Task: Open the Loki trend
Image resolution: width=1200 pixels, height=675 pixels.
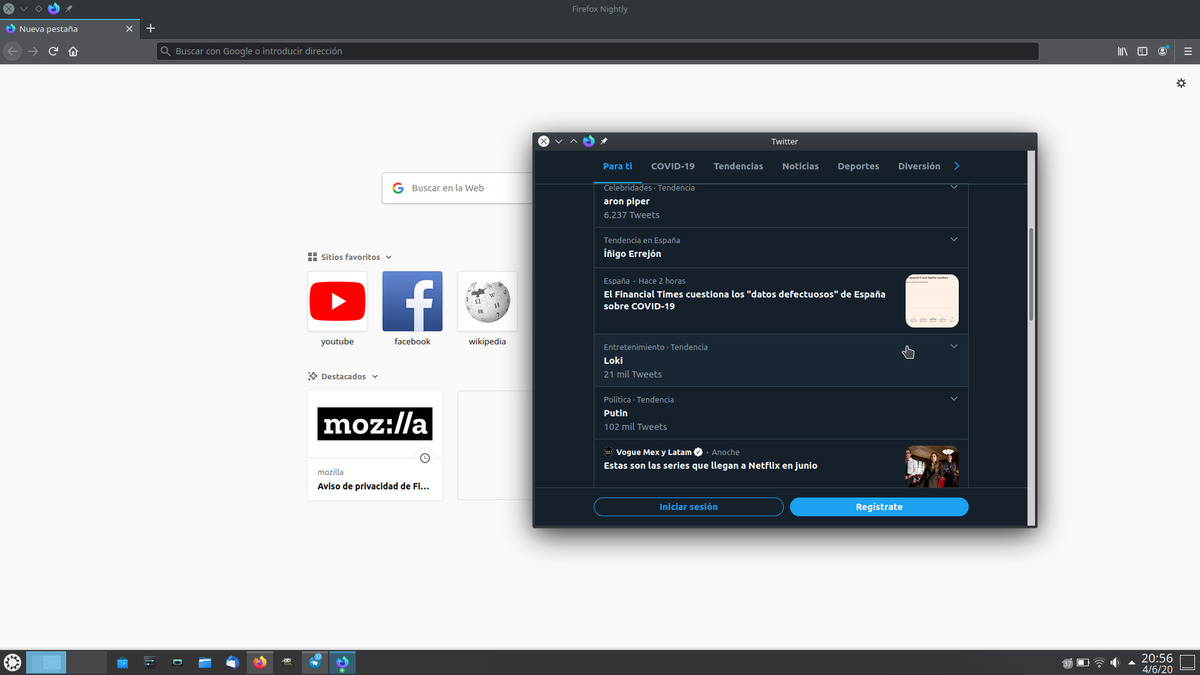Action: click(x=781, y=361)
